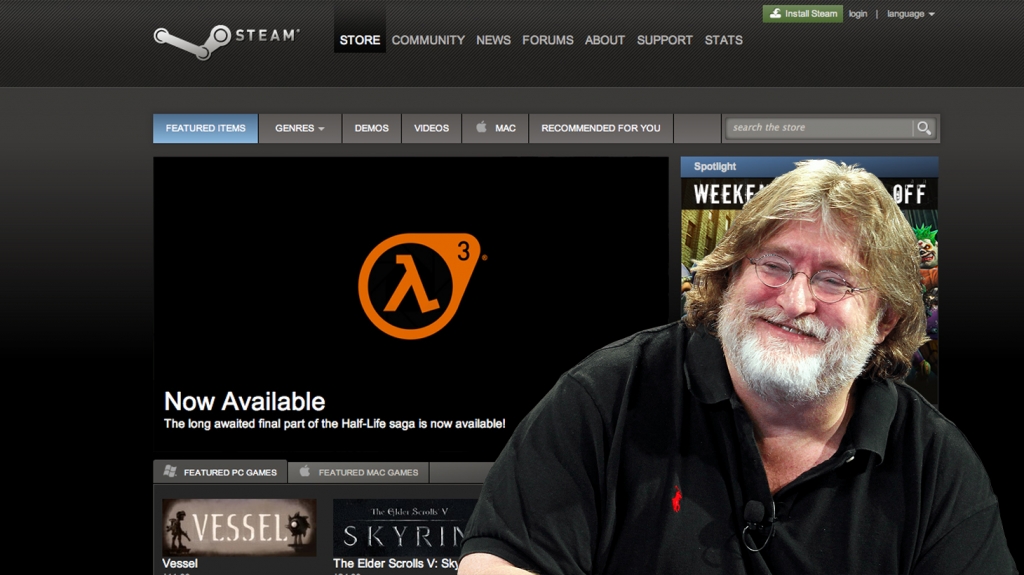Click the search magnifying glass icon
This screenshot has height=575, width=1024.
point(924,128)
